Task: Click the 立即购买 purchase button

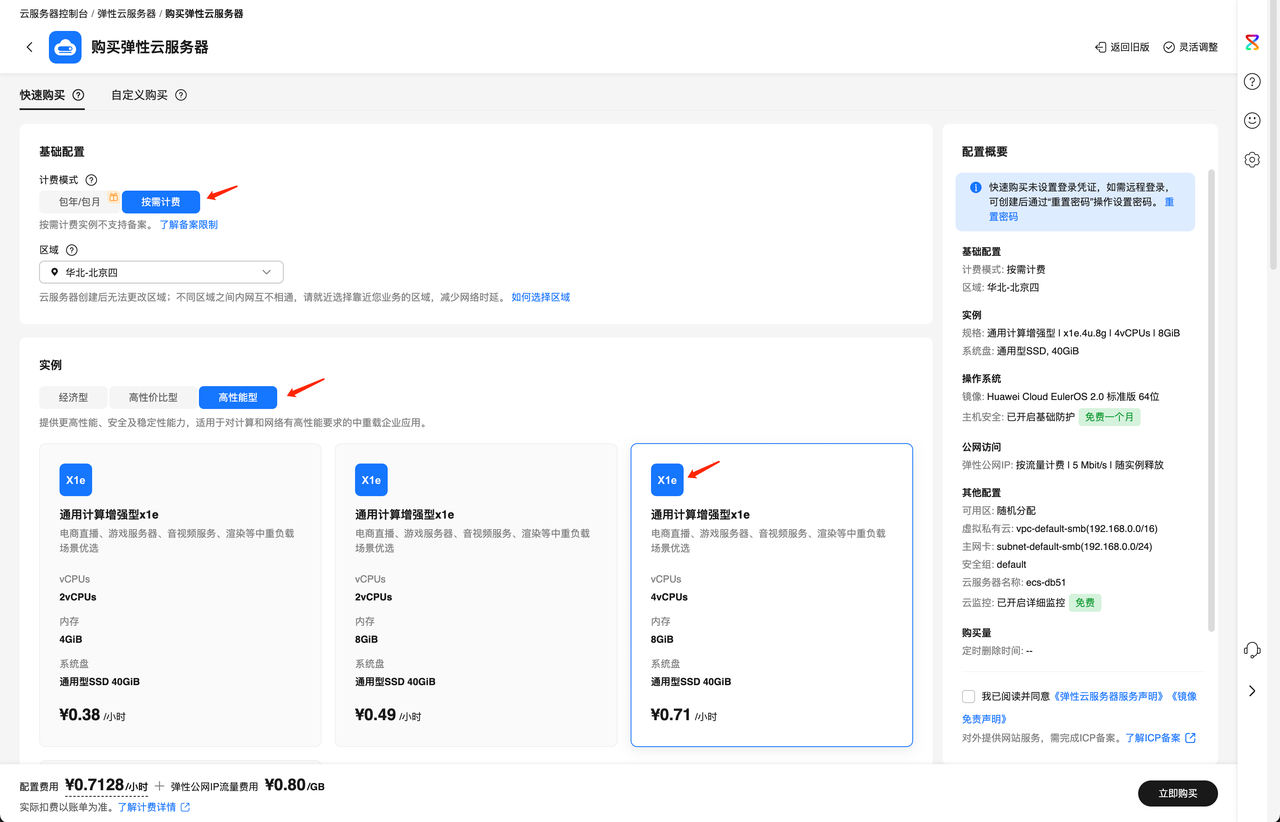Action: 1177,793
